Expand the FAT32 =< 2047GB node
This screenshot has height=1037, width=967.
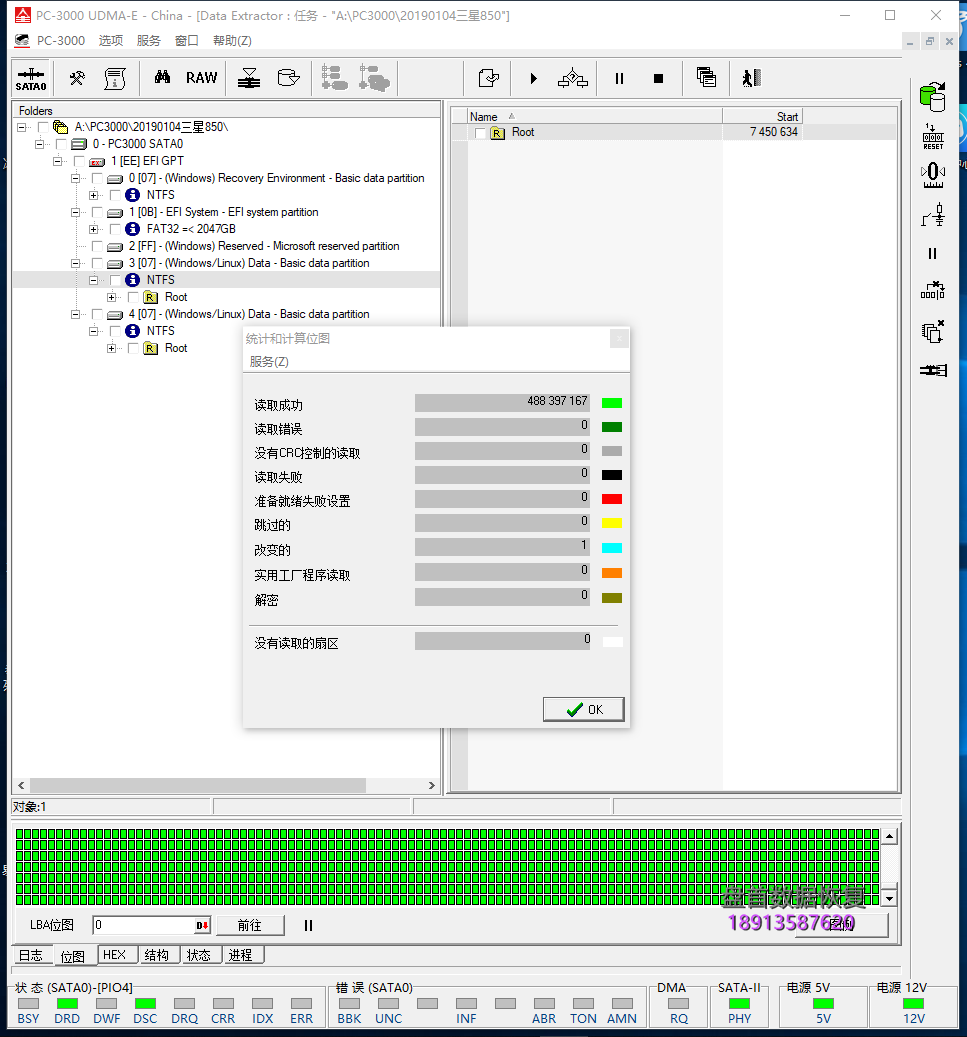[x=94, y=229]
